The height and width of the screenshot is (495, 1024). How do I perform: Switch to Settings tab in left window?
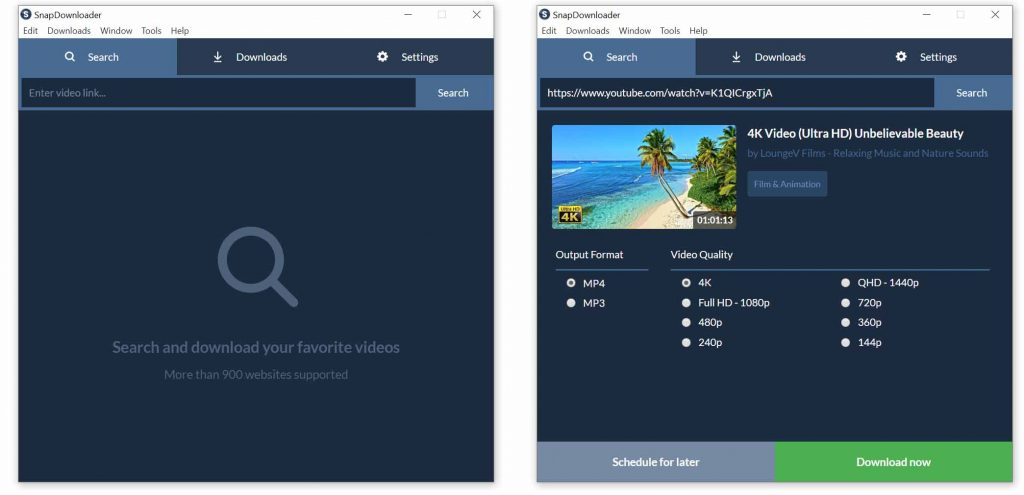[x=415, y=57]
